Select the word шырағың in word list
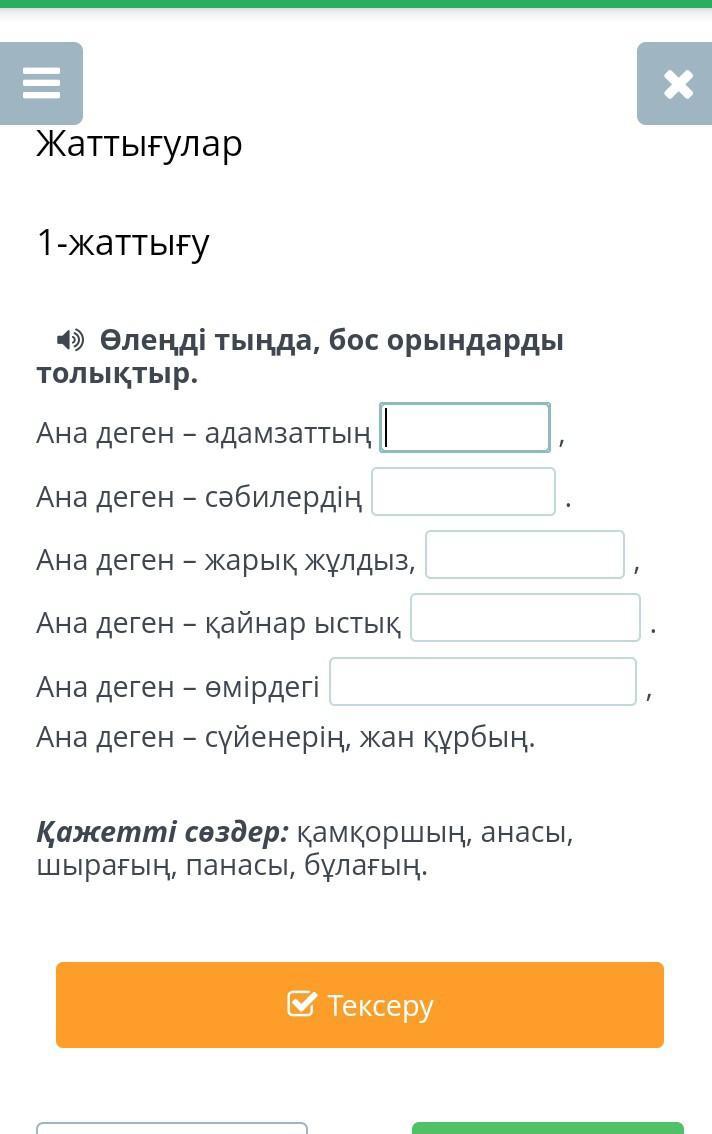 [102, 866]
